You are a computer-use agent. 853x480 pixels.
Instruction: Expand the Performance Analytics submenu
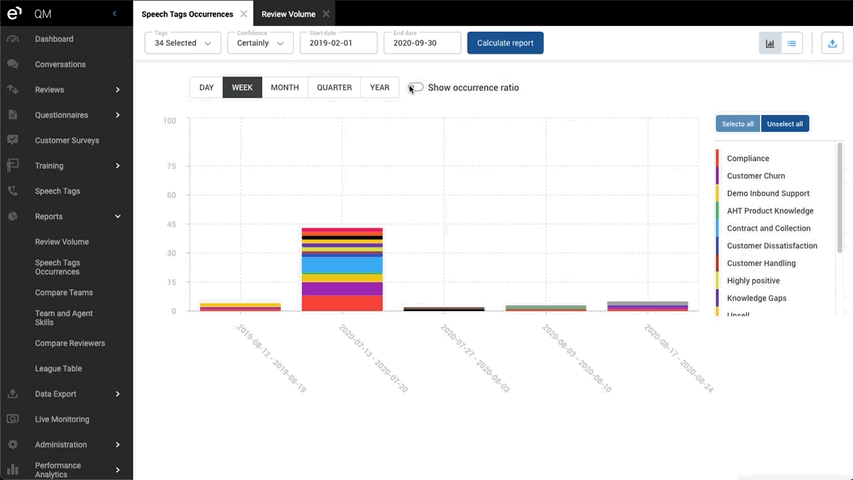[118, 470]
